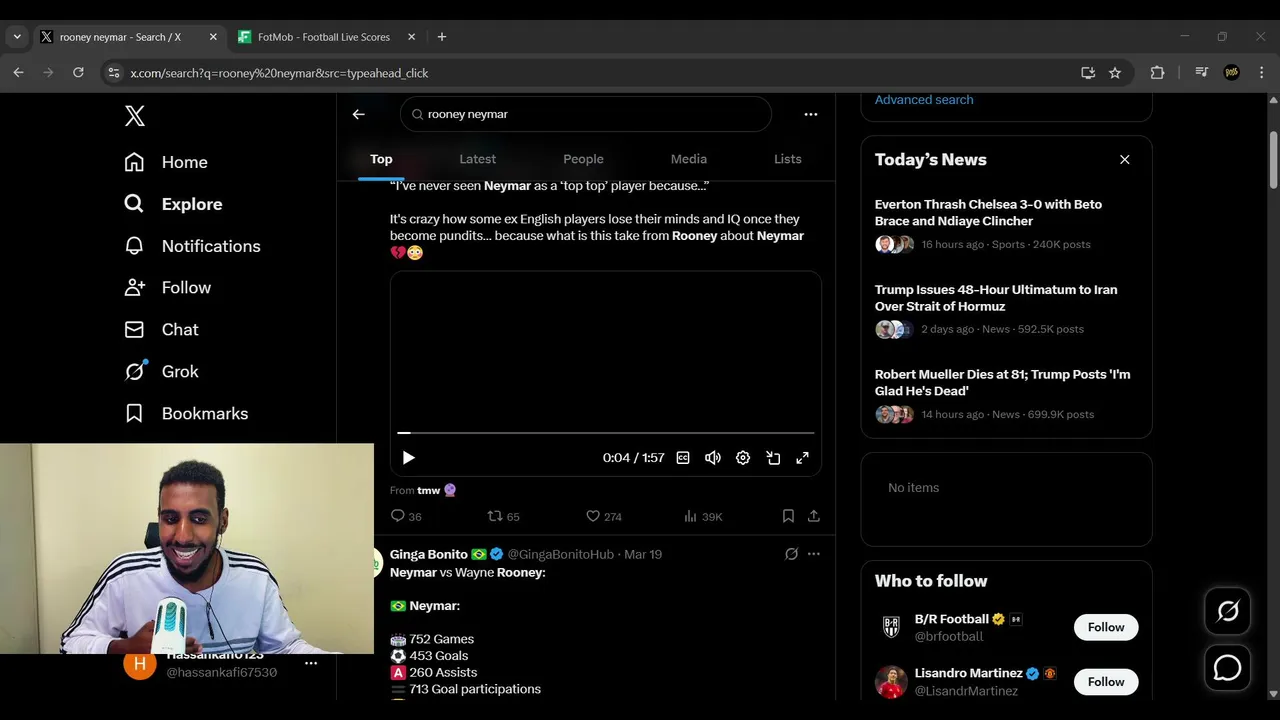Repost the tweet with 65 reposts

(503, 516)
